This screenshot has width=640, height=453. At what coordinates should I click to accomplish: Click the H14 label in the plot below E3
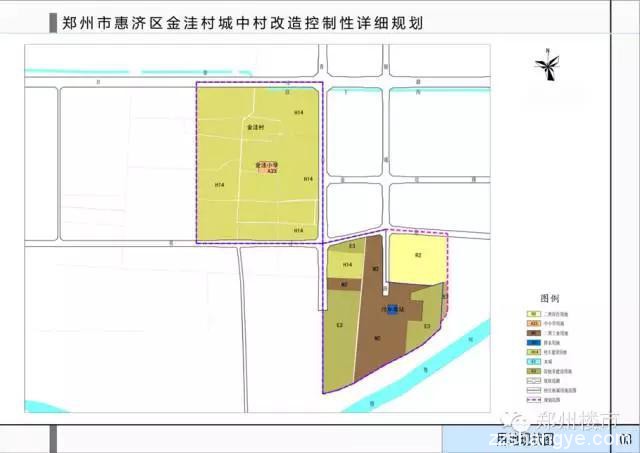click(347, 264)
